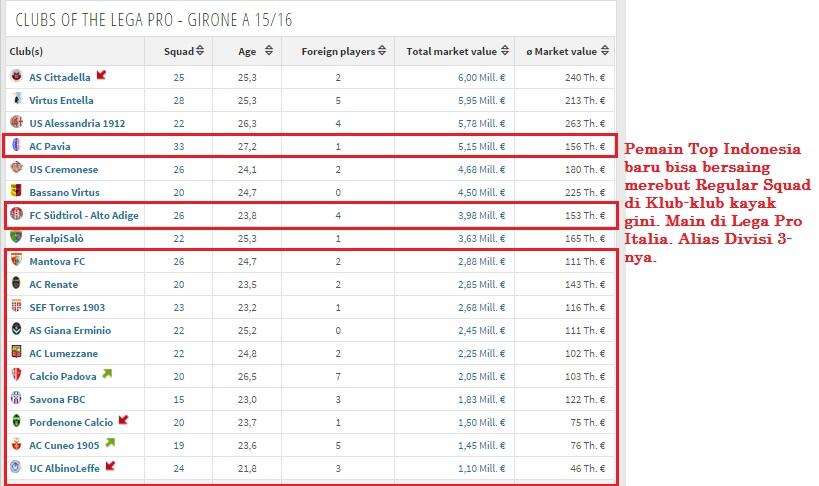Screen dimensions: 819x486
Task: Click Pordenone Calcio's market value 75 Th. €
Action: pyautogui.click(x=588, y=422)
